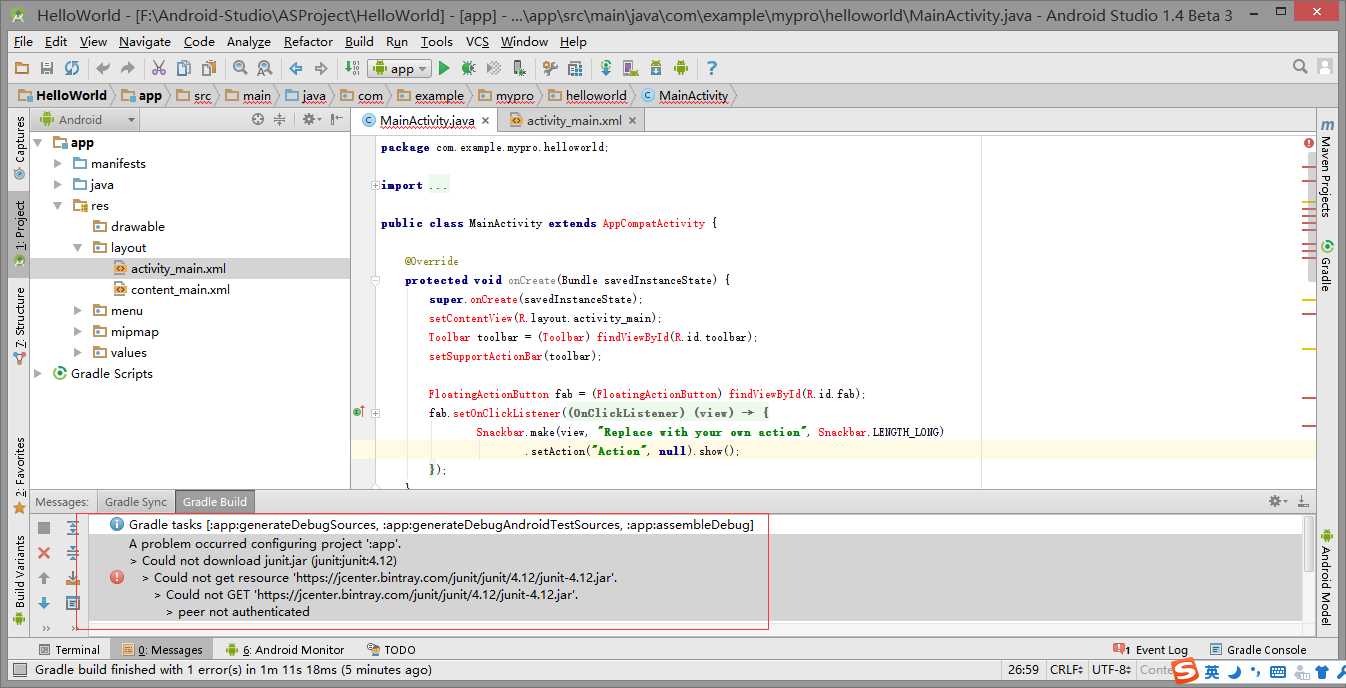The height and width of the screenshot is (688, 1346).
Task: Collapse the res folder node
Action: 58,205
